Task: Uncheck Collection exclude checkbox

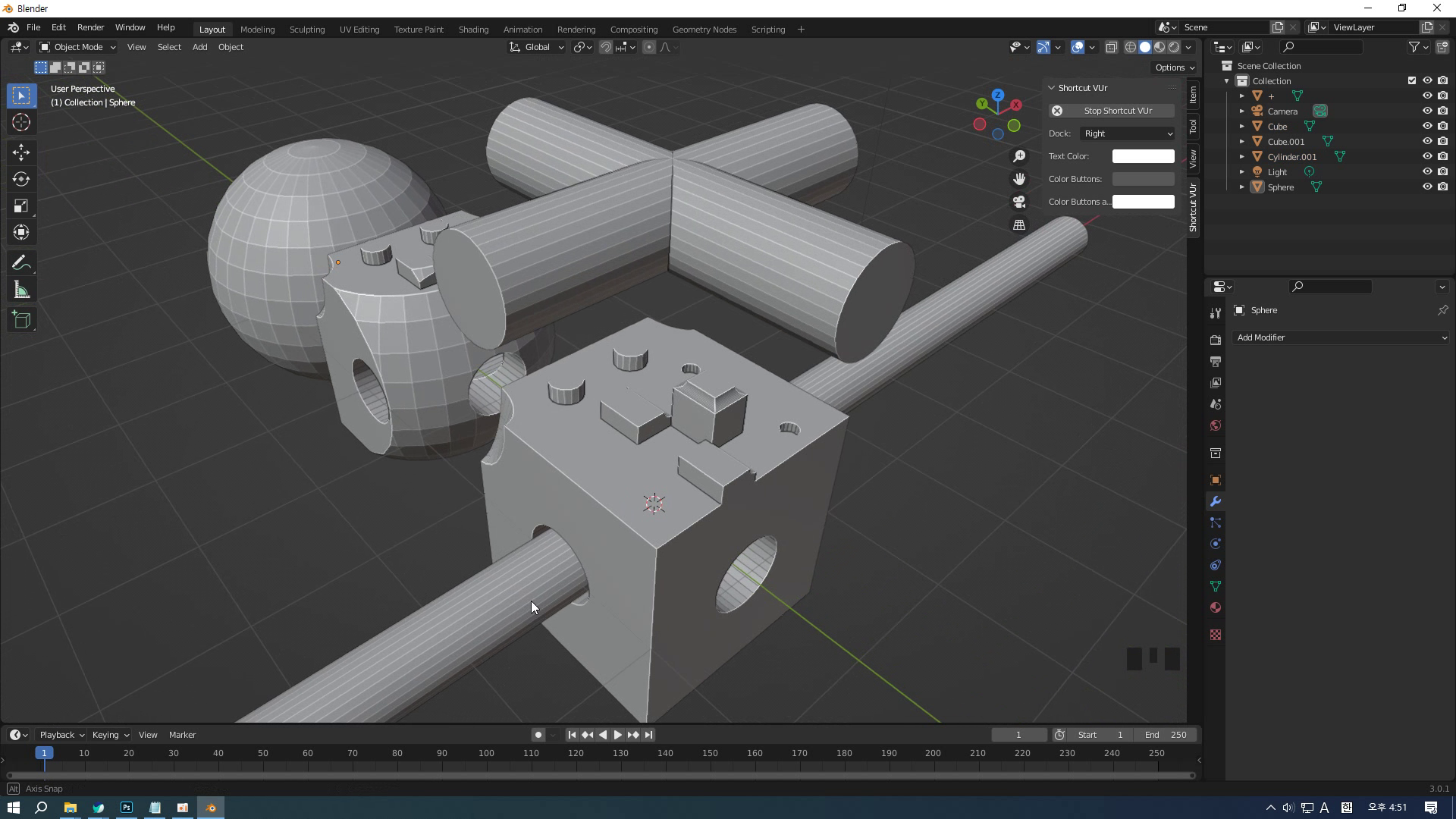Action: pyautogui.click(x=1411, y=80)
